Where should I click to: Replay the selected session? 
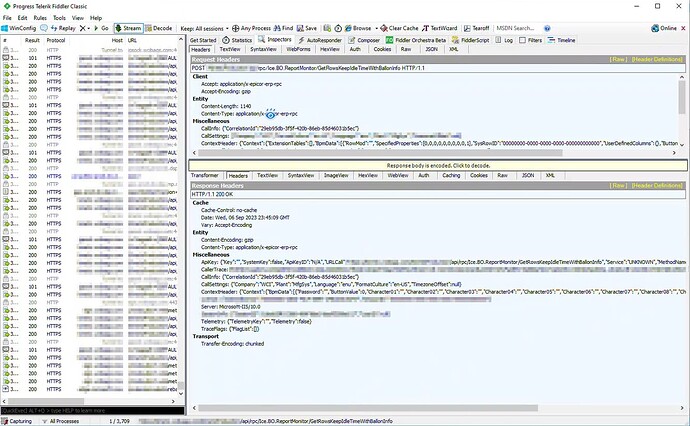coord(63,28)
